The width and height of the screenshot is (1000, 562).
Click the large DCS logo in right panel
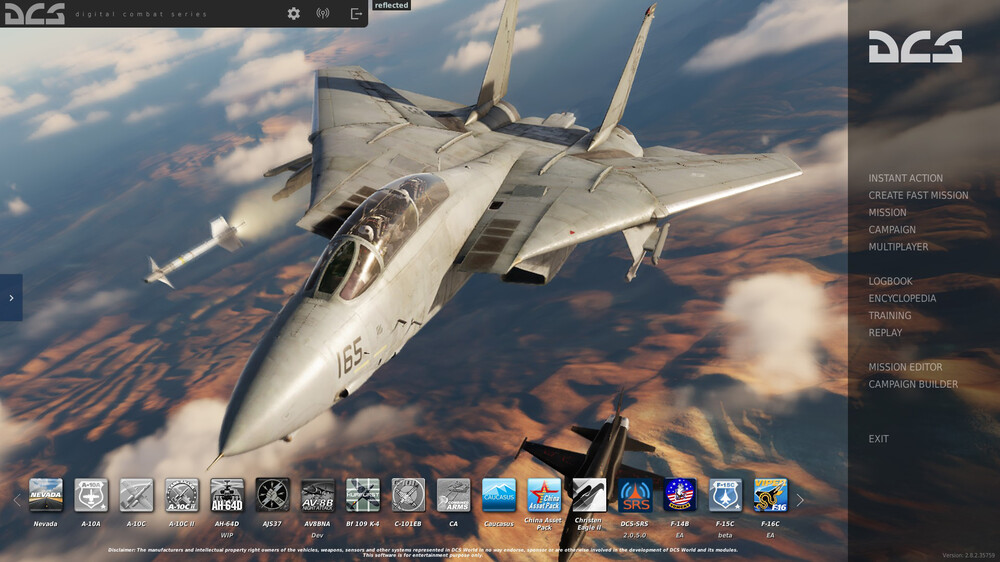coord(915,47)
